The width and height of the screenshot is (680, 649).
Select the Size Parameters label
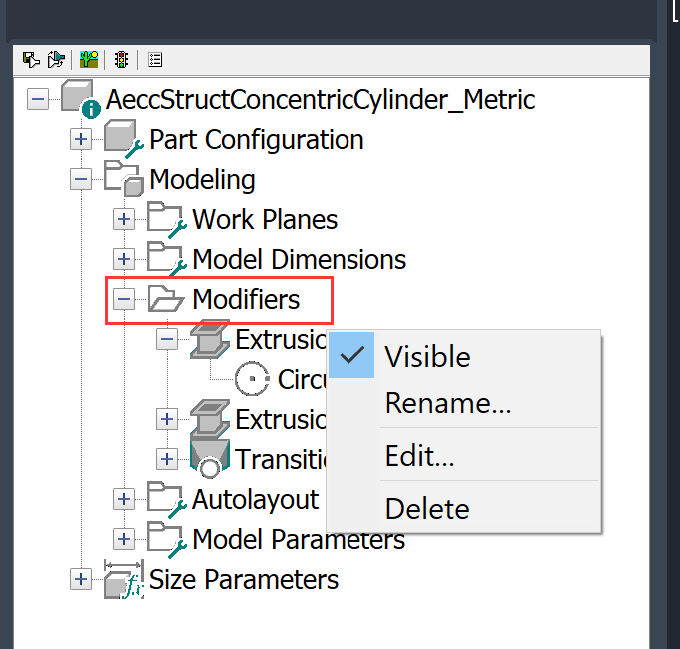(x=244, y=580)
